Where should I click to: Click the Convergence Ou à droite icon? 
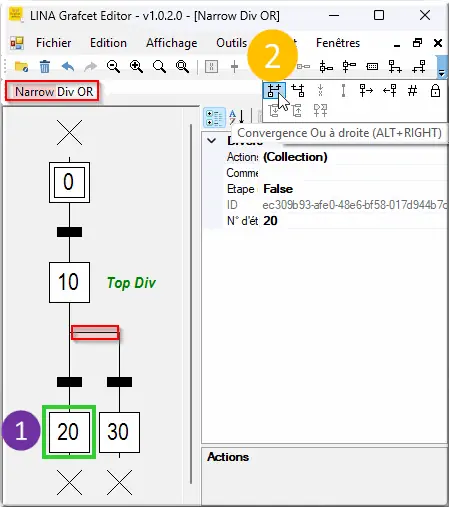coord(274,91)
